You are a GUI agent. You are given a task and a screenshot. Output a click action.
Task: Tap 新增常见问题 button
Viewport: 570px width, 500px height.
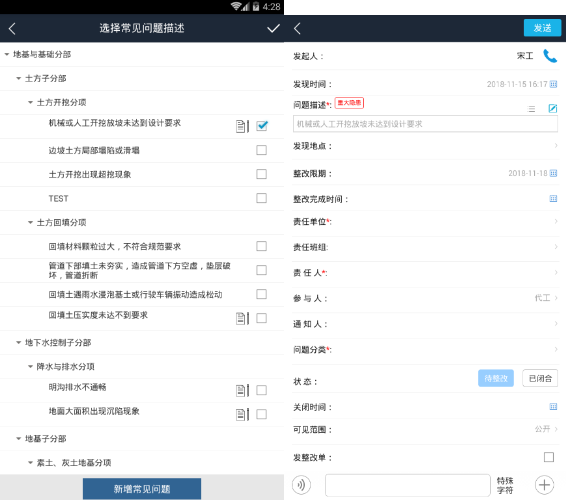point(142,489)
